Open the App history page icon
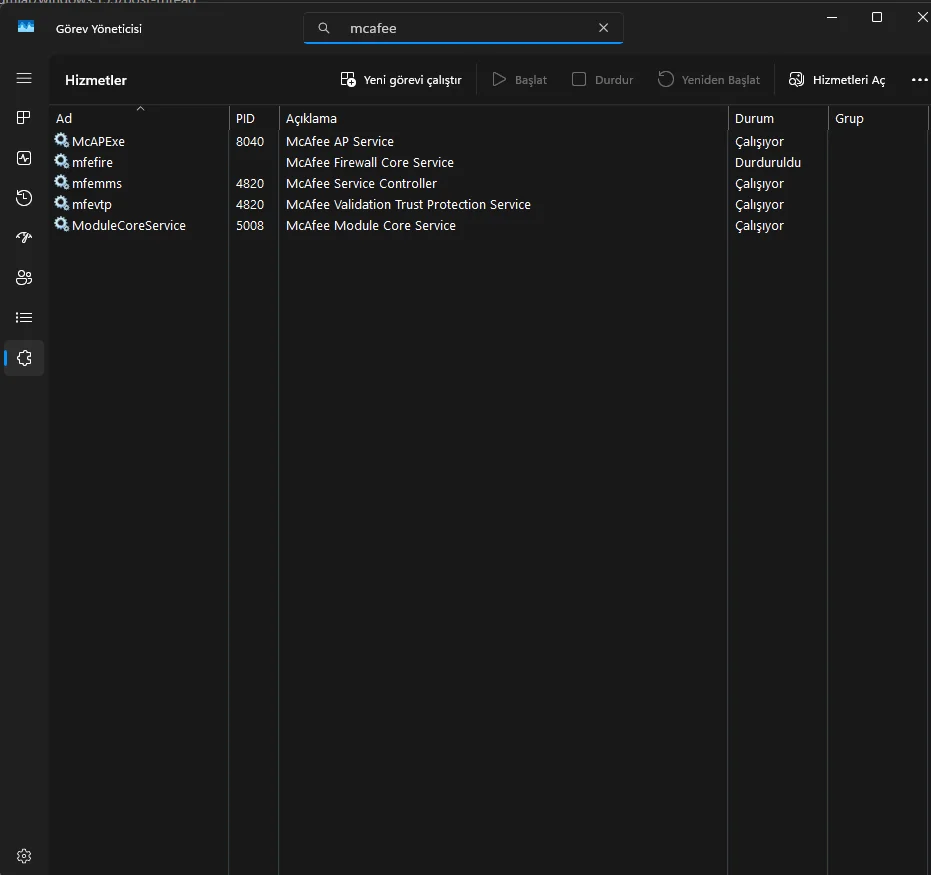 pyautogui.click(x=24, y=198)
